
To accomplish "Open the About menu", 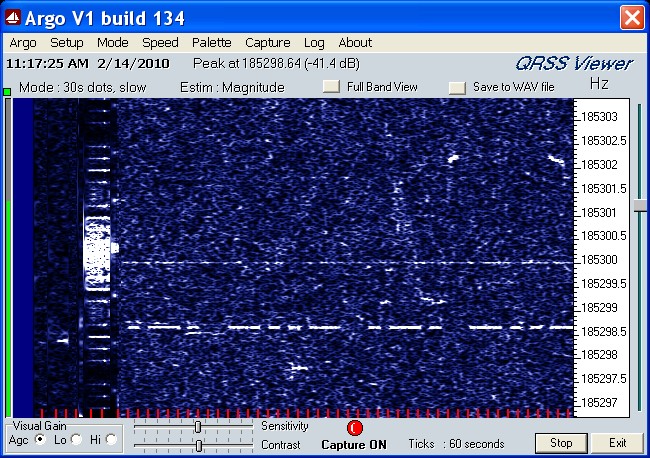I will pyautogui.click(x=355, y=43).
